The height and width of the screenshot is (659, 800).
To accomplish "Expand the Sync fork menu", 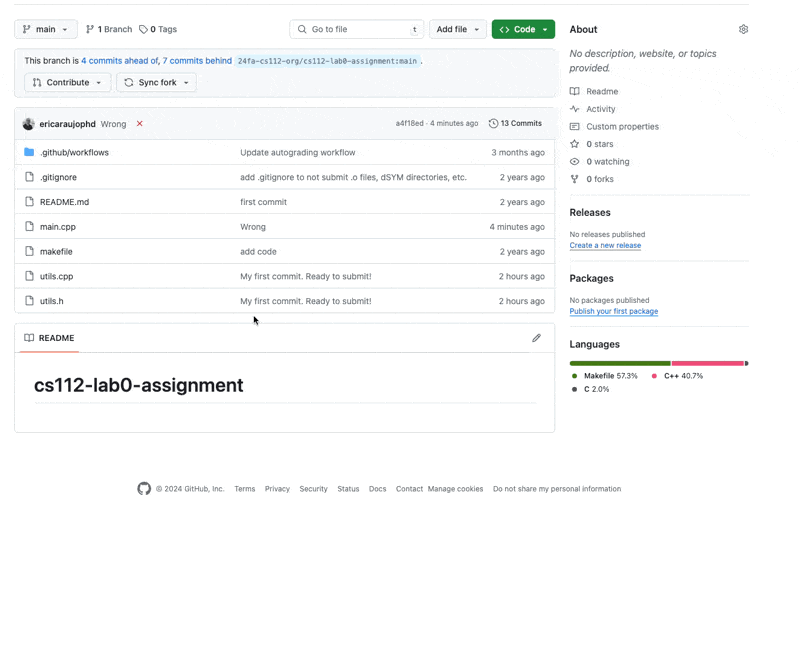I will point(156,83).
